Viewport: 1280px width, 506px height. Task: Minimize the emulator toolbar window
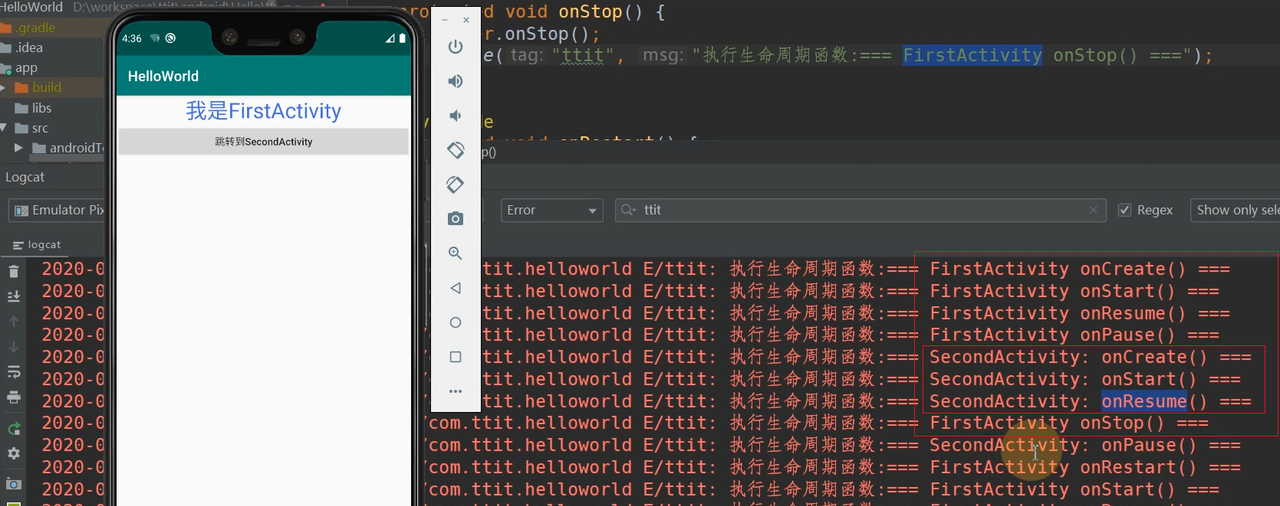pyautogui.click(x=445, y=19)
